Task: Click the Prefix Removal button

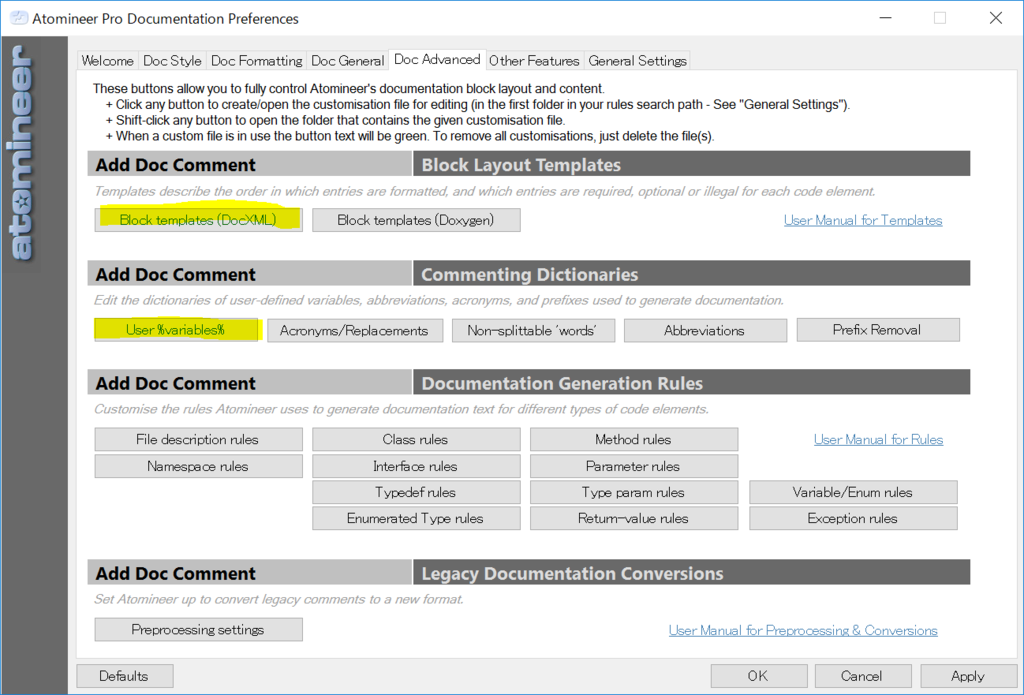Action: (878, 330)
